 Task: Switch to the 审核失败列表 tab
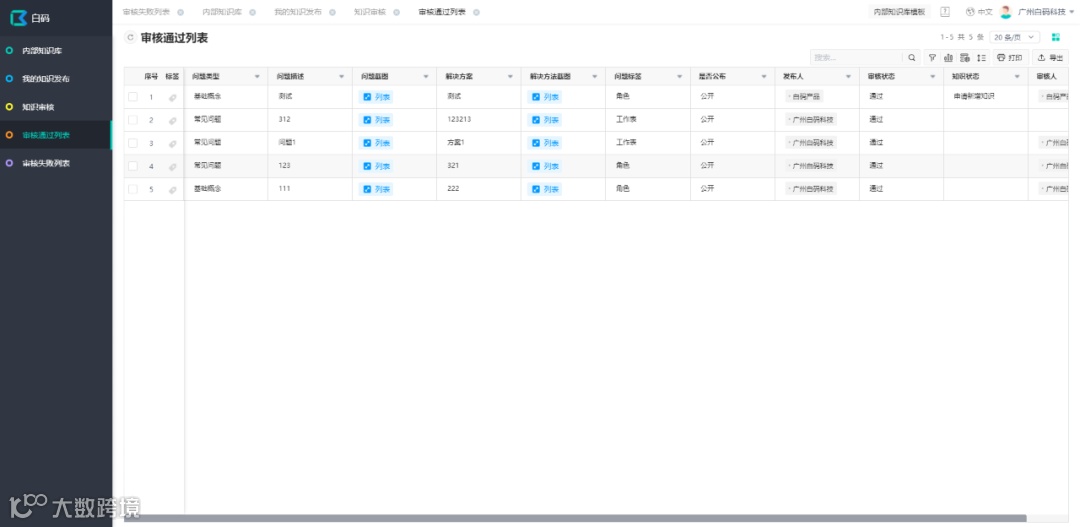(146, 12)
